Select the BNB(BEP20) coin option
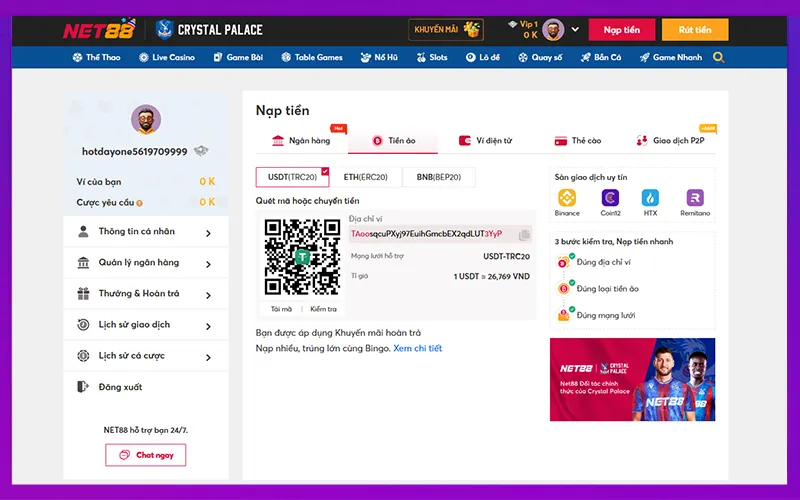Image resolution: width=800 pixels, height=500 pixels. point(439,177)
